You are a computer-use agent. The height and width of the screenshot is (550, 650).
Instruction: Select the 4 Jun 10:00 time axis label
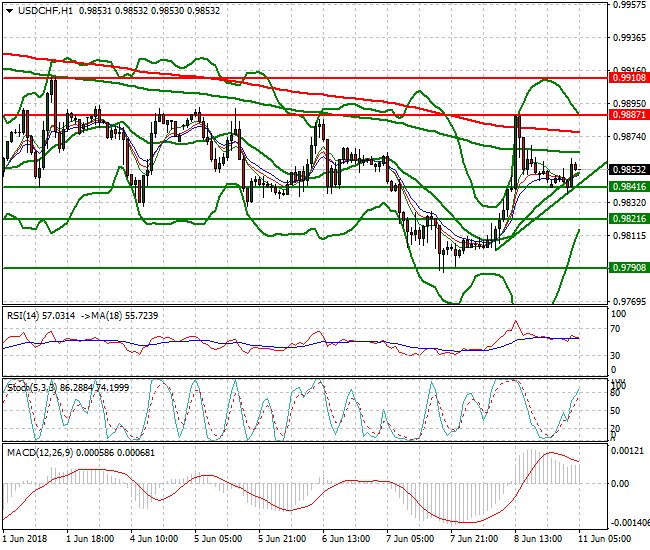pos(154,539)
